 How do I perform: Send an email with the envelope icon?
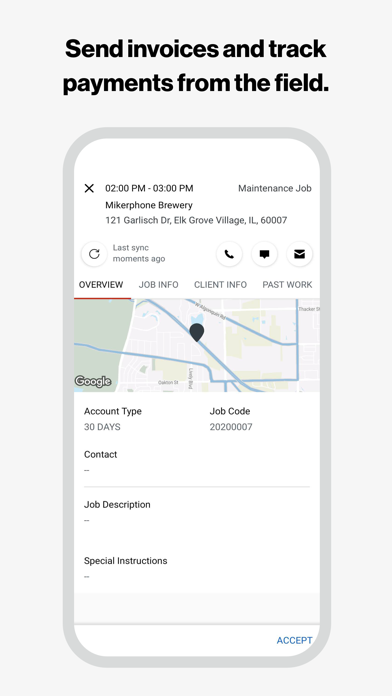tap(300, 254)
